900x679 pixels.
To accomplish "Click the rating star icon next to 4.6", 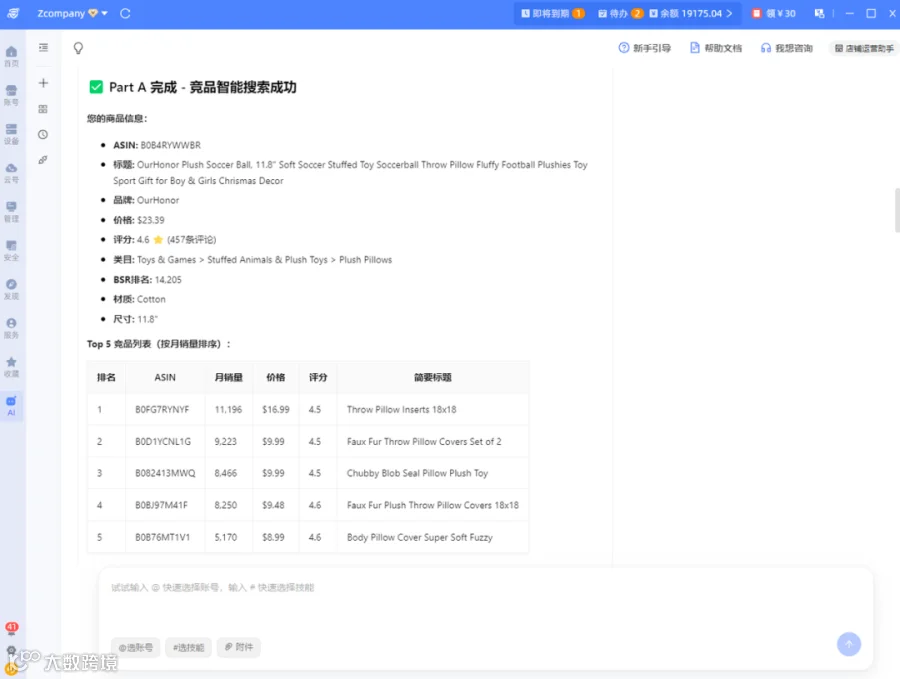I will click(158, 239).
